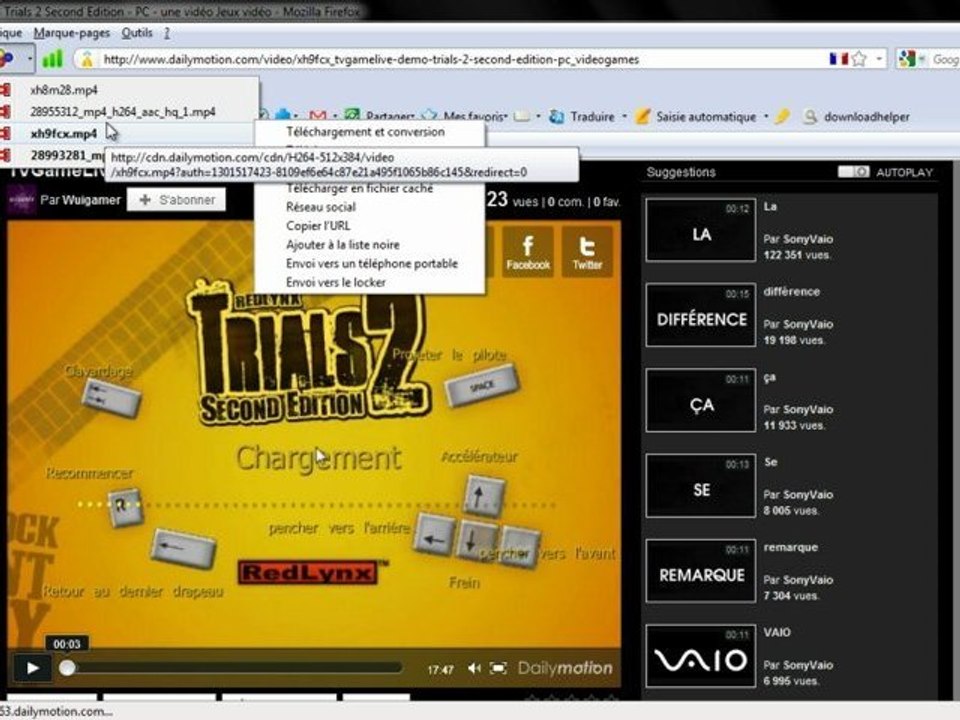Share video via the Facebook button

point(528,251)
